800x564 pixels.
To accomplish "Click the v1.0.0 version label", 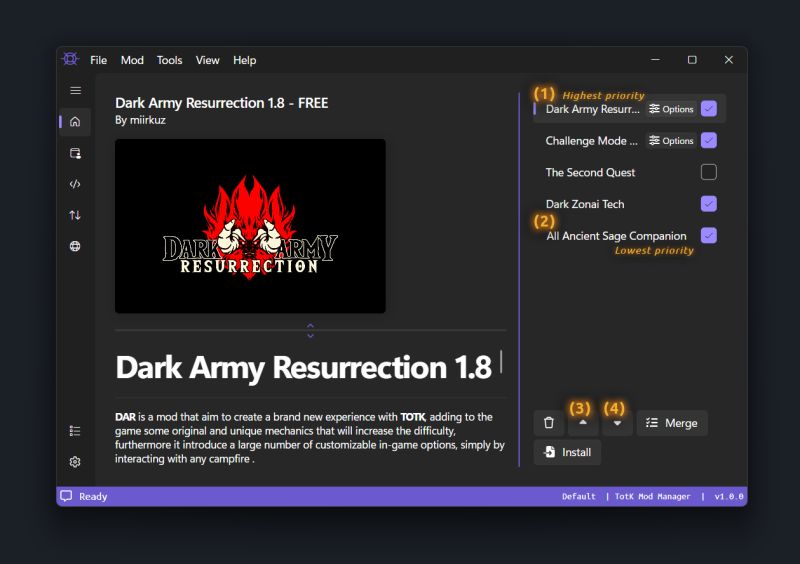I will click(x=729, y=496).
